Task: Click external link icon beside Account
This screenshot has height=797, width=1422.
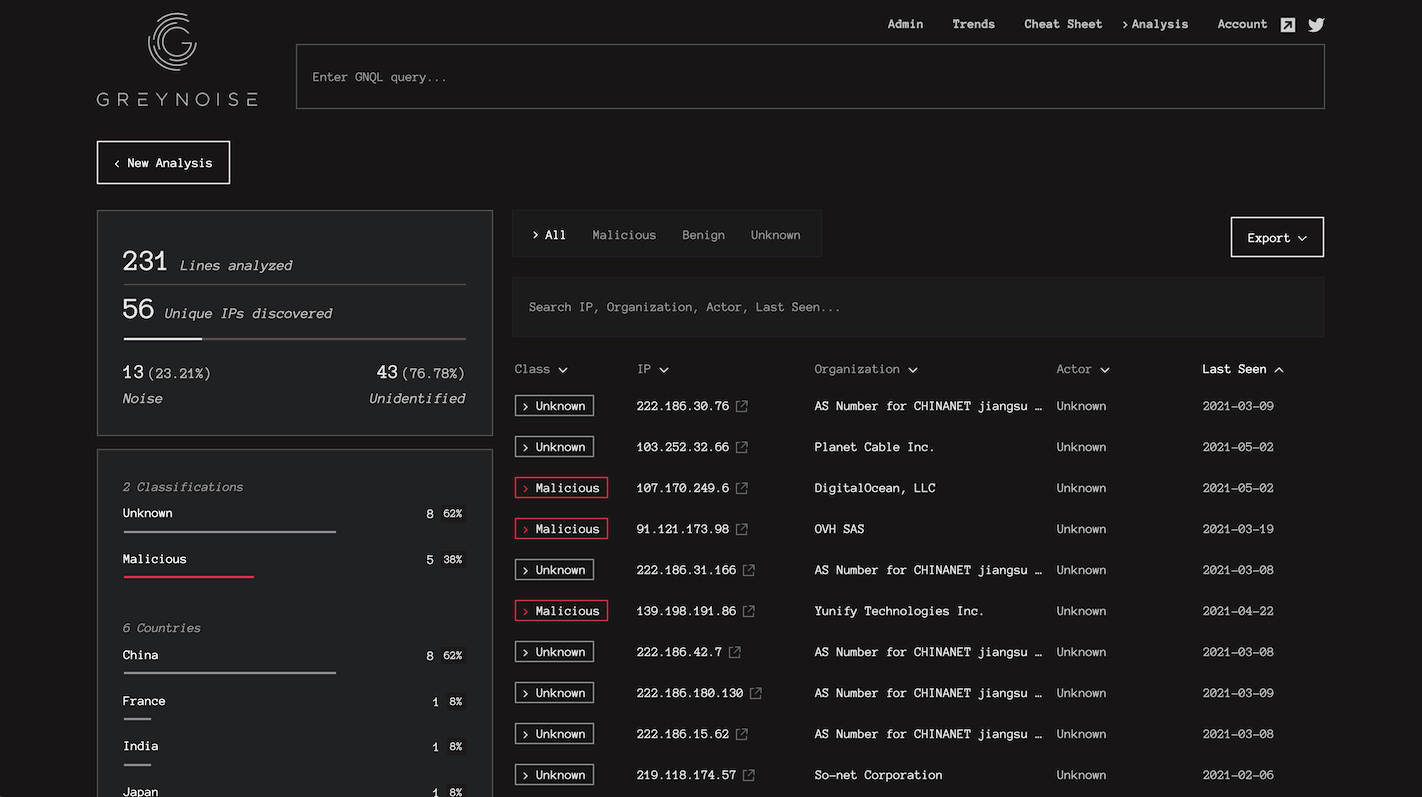Action: 1288,25
